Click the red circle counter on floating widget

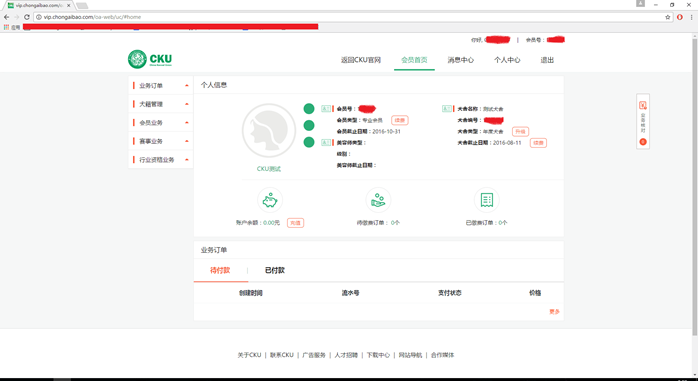643,142
